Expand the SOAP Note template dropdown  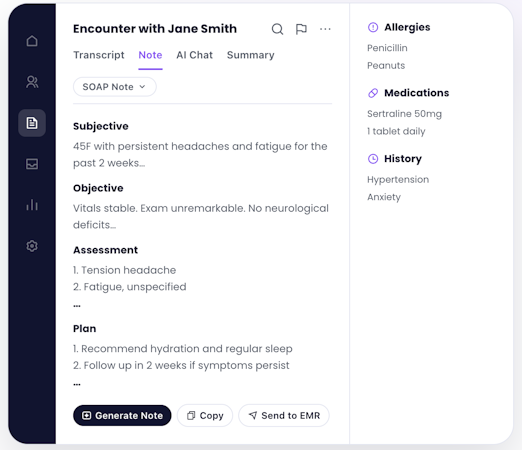coord(114,87)
